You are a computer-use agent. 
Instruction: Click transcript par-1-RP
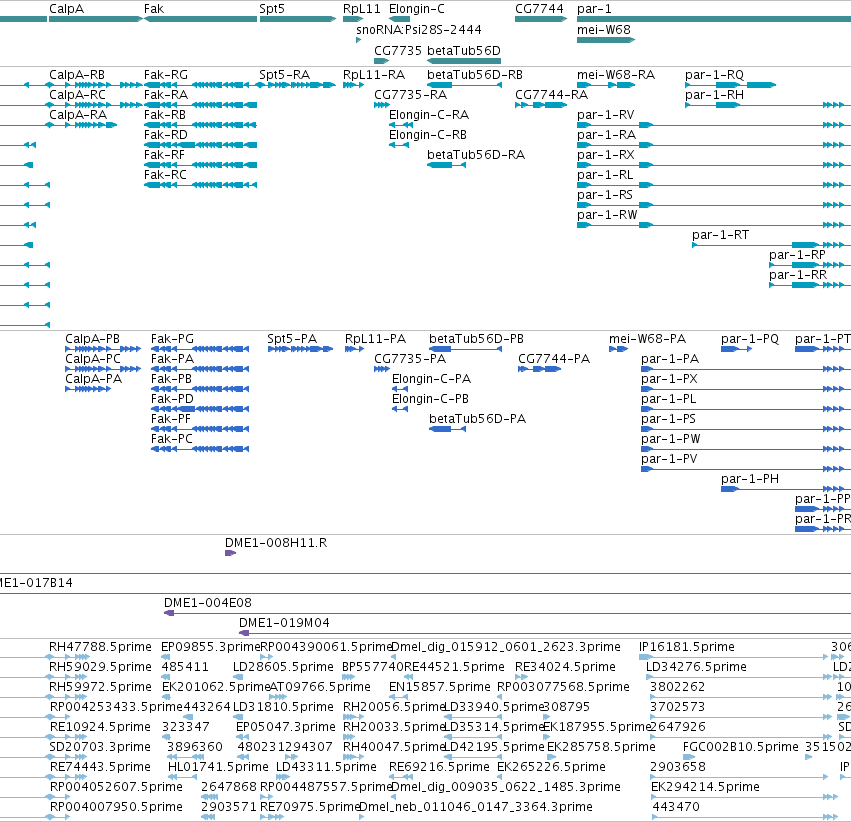[x=810, y=265]
